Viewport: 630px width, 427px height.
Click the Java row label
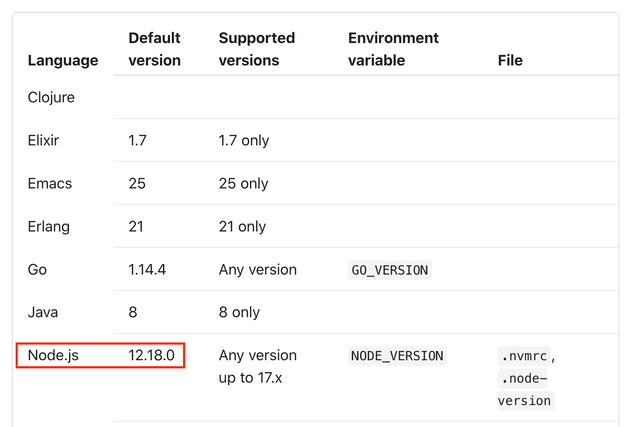click(x=43, y=312)
